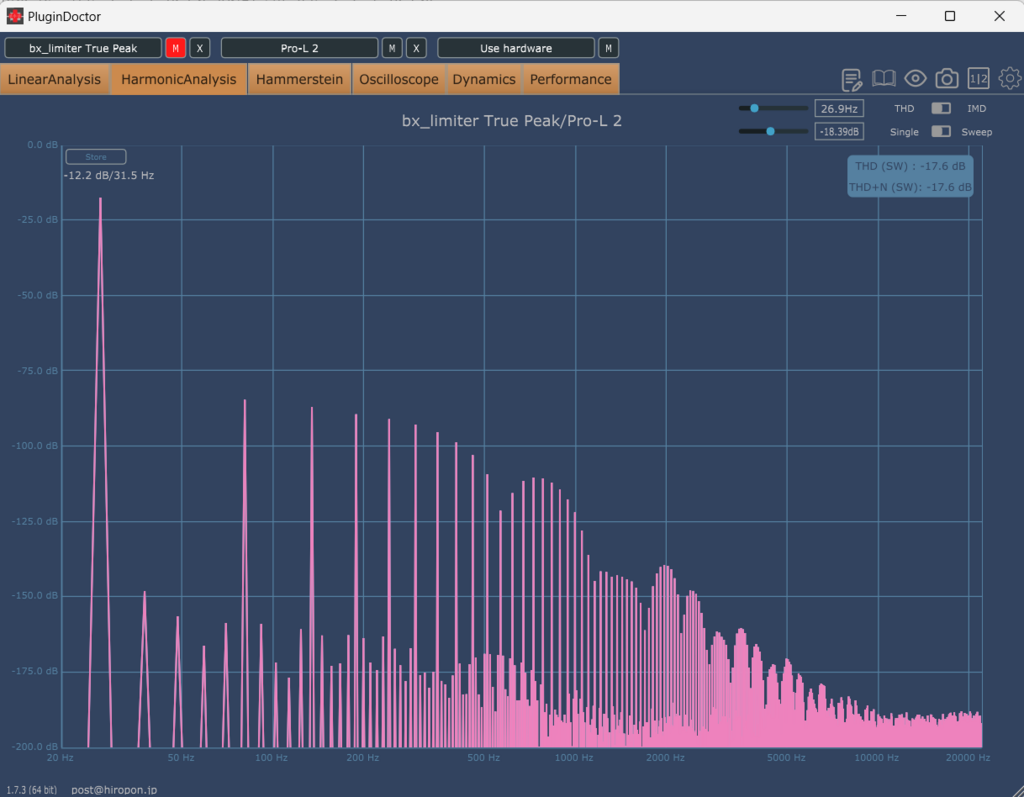This screenshot has width=1024, height=797.
Task: Maximize the PluginDoctor window
Action: (950, 16)
